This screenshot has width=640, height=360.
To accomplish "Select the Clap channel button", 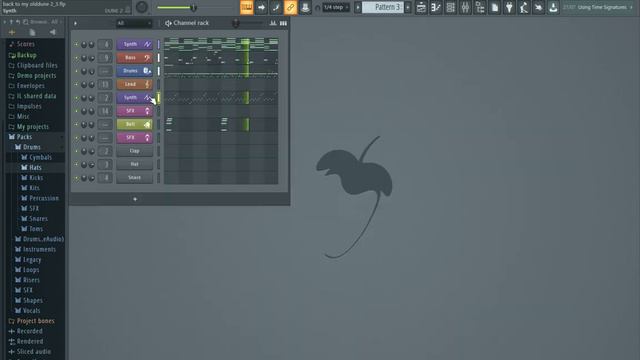I will click(134, 151).
